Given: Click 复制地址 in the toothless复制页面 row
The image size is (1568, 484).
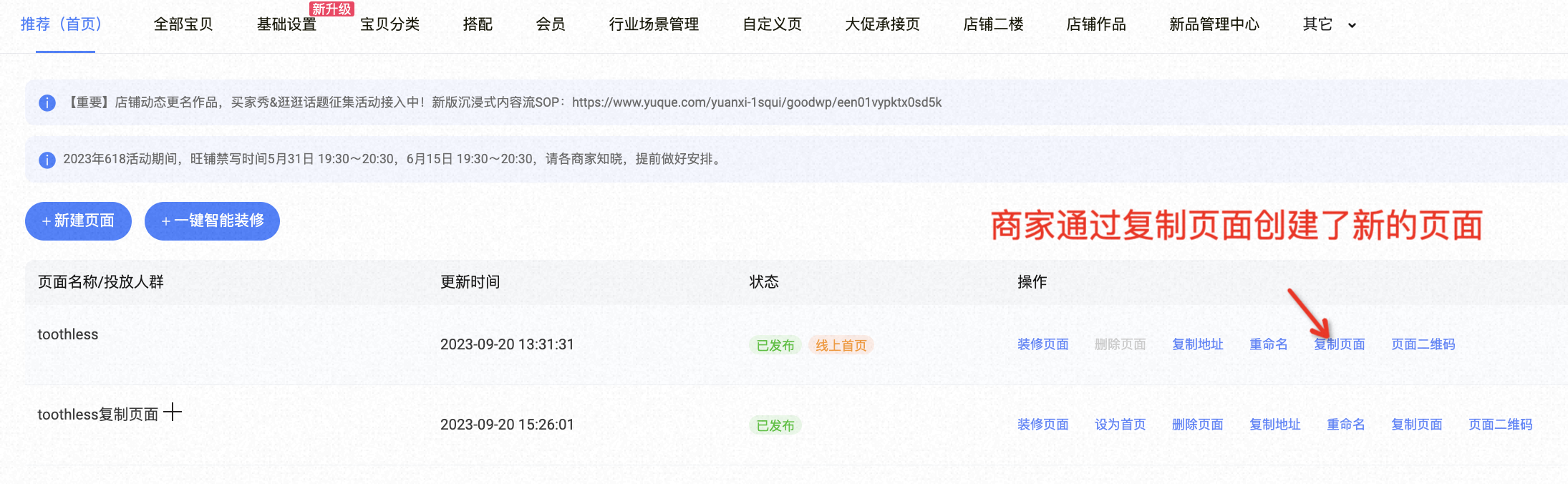Looking at the screenshot, I should [x=1275, y=425].
